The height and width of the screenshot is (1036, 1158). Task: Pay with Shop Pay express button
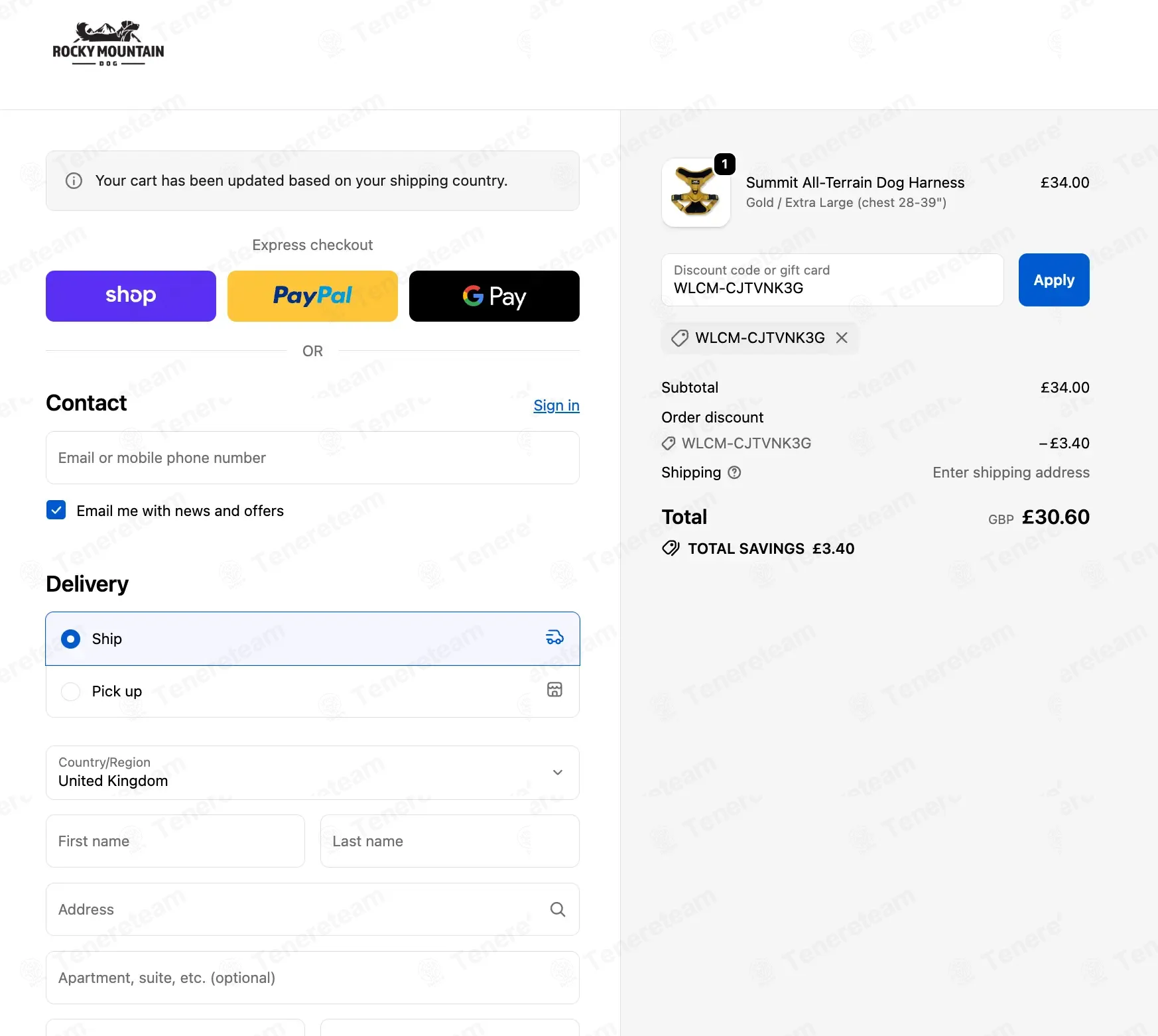[x=131, y=296]
